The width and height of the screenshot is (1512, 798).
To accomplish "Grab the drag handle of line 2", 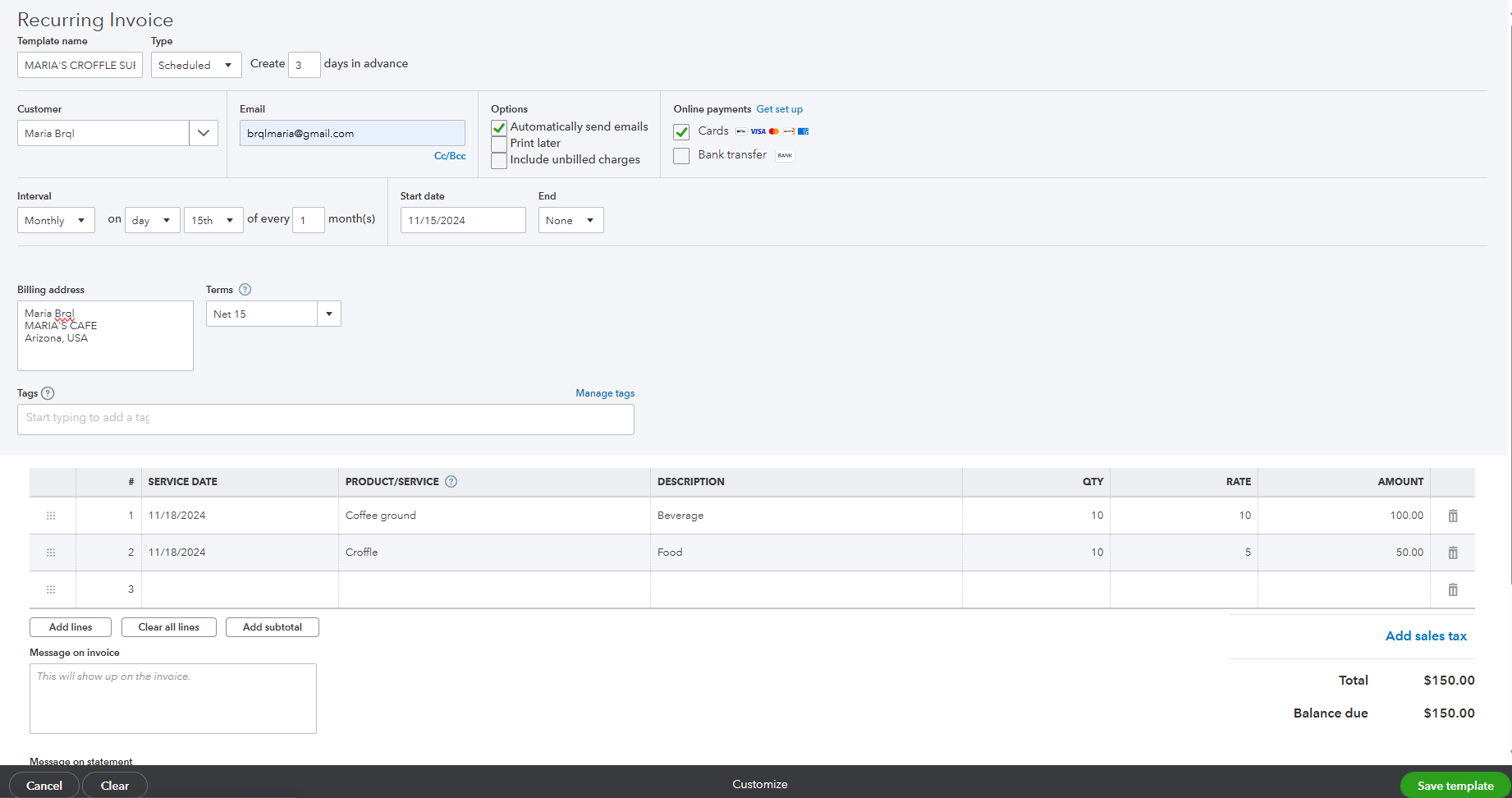I will pyautogui.click(x=51, y=553).
